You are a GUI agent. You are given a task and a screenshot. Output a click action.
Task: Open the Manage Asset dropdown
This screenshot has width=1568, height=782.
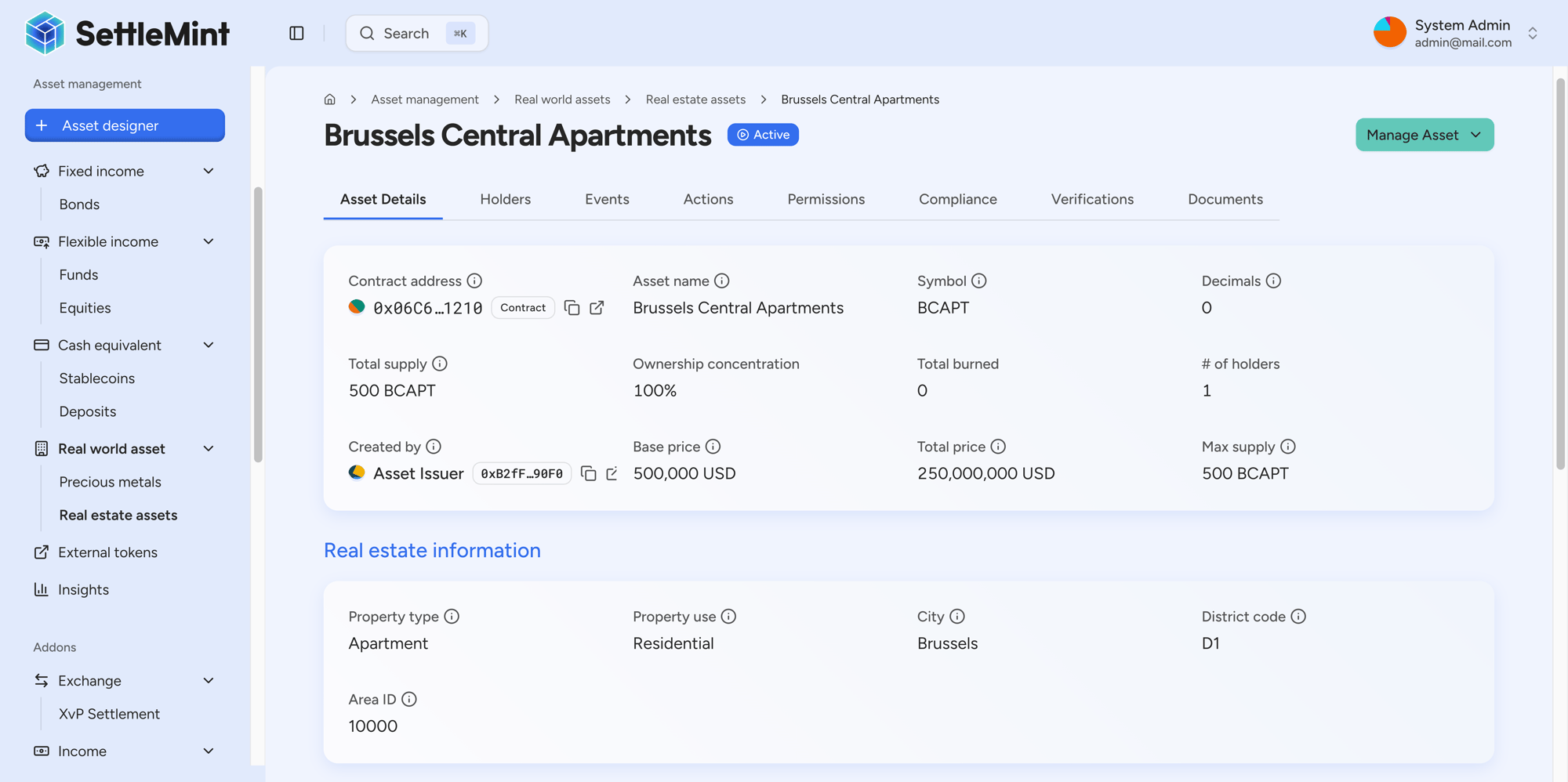click(1424, 134)
